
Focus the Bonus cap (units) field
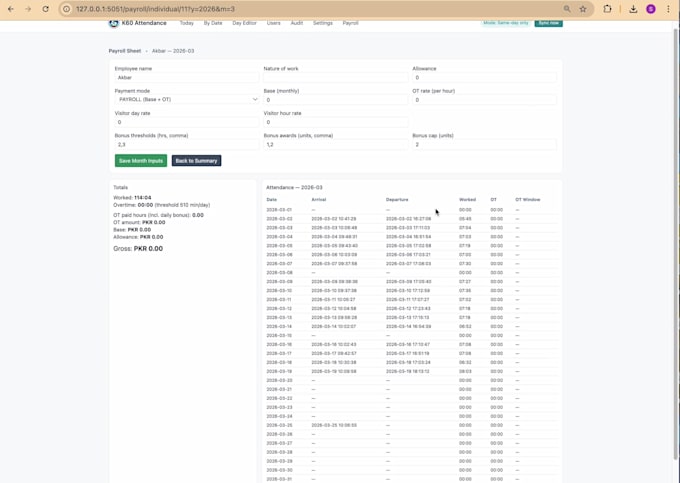pyautogui.click(x=484, y=144)
